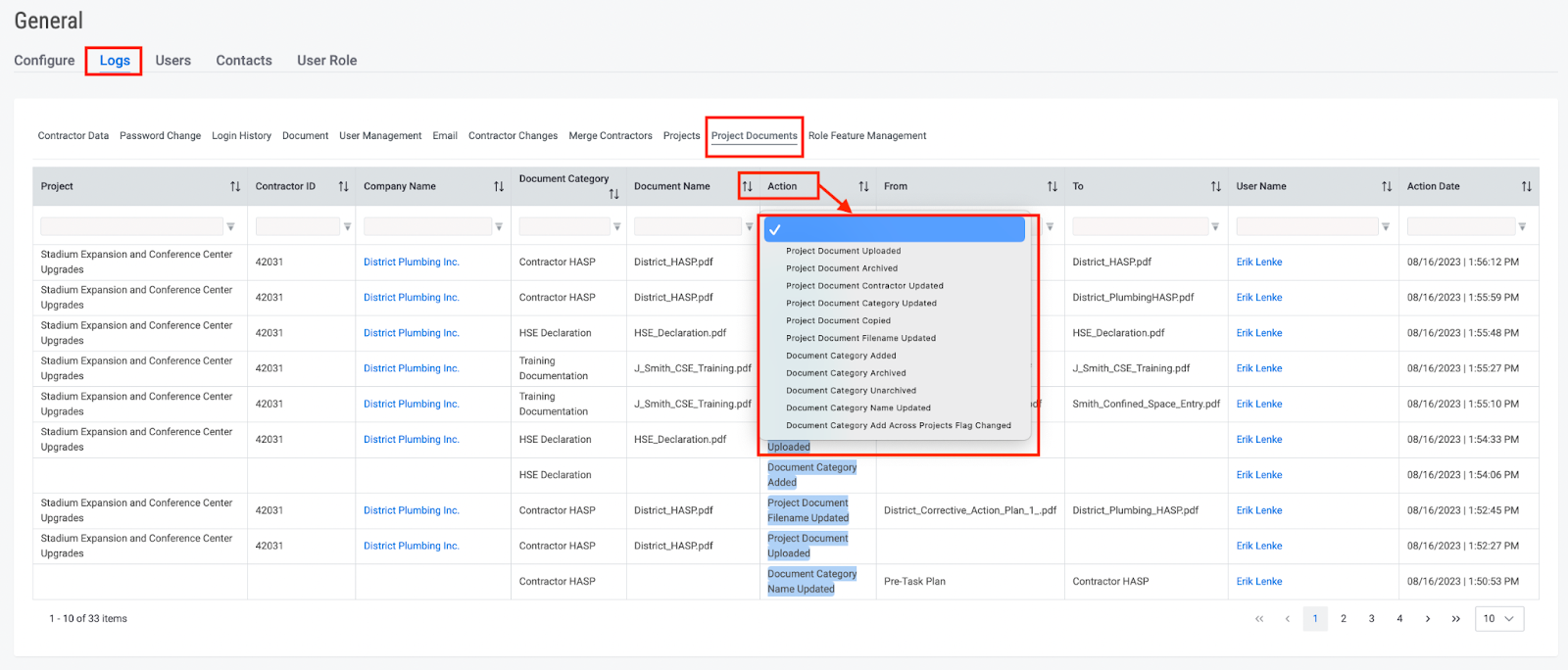Open Erik Lenke link in 1:54:06 PM row
The image size is (1568, 670).
pos(1259,475)
